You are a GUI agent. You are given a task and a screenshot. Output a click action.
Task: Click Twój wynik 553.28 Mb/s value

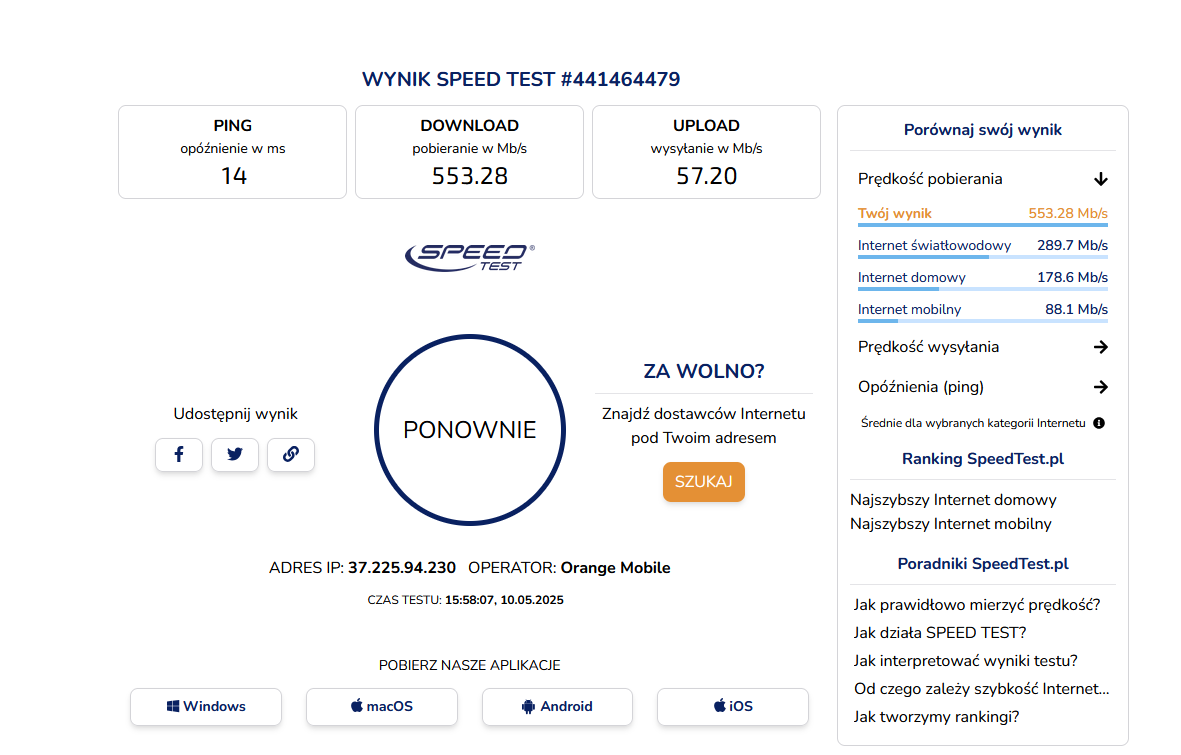pos(1068,213)
